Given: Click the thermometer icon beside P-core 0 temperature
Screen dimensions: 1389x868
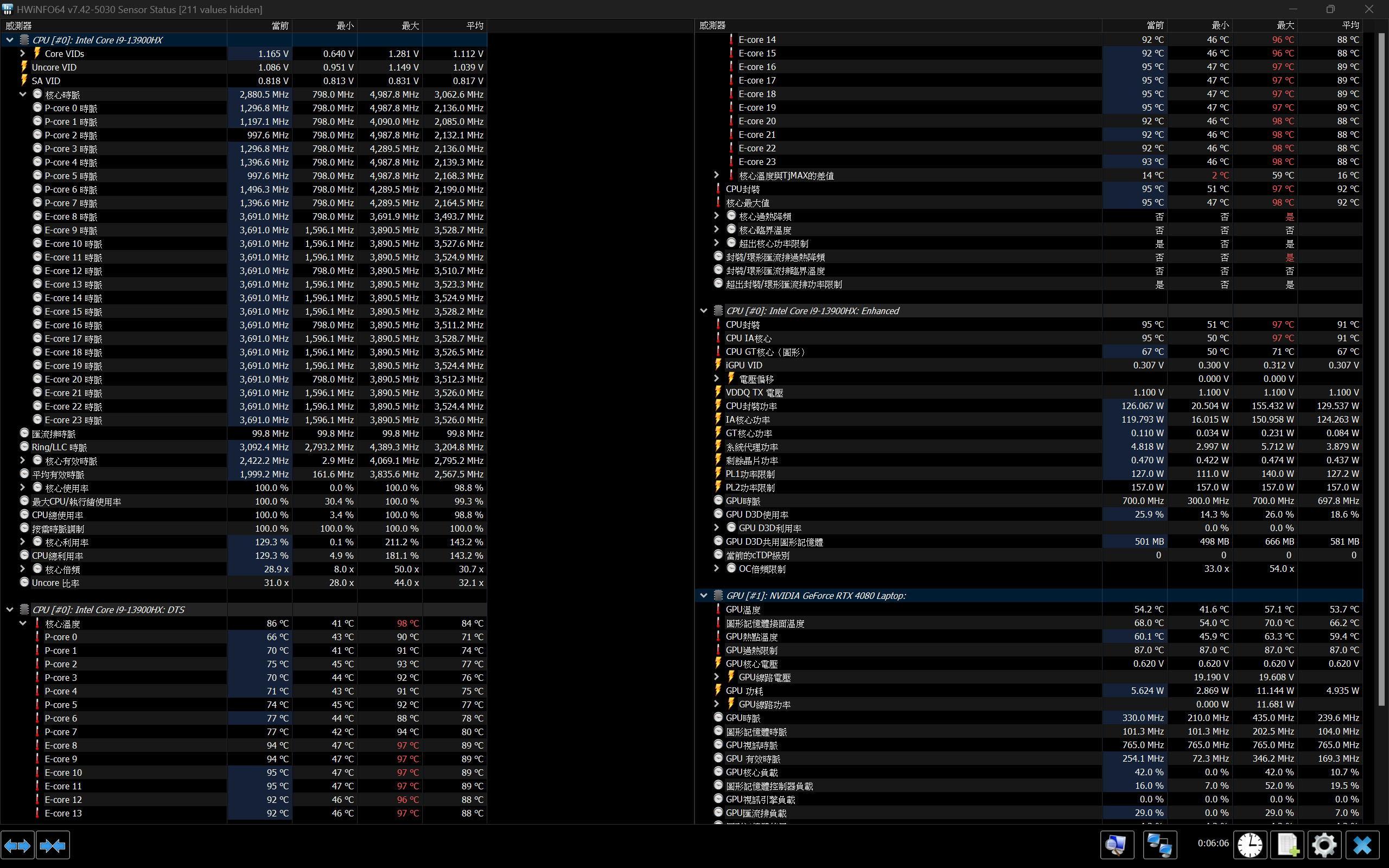Looking at the screenshot, I should click(x=37, y=637).
